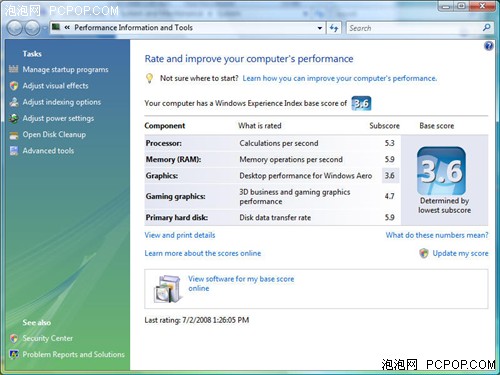This screenshot has height=375, width=500.
Task: Click the Manage startup programs icon
Action: [14, 69]
